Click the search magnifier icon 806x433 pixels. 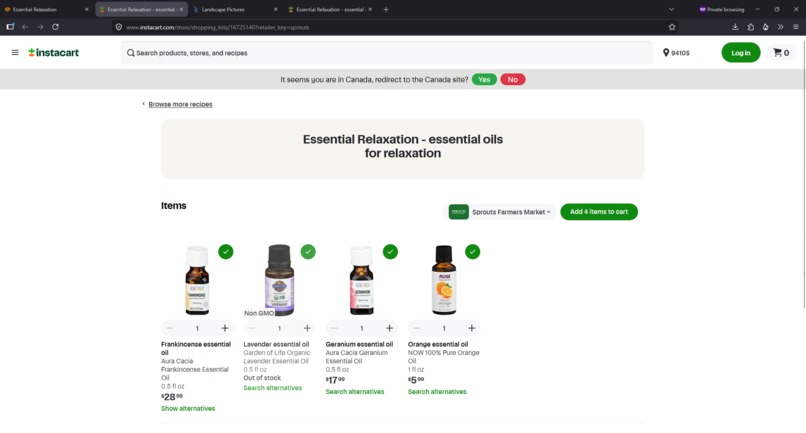[131, 53]
